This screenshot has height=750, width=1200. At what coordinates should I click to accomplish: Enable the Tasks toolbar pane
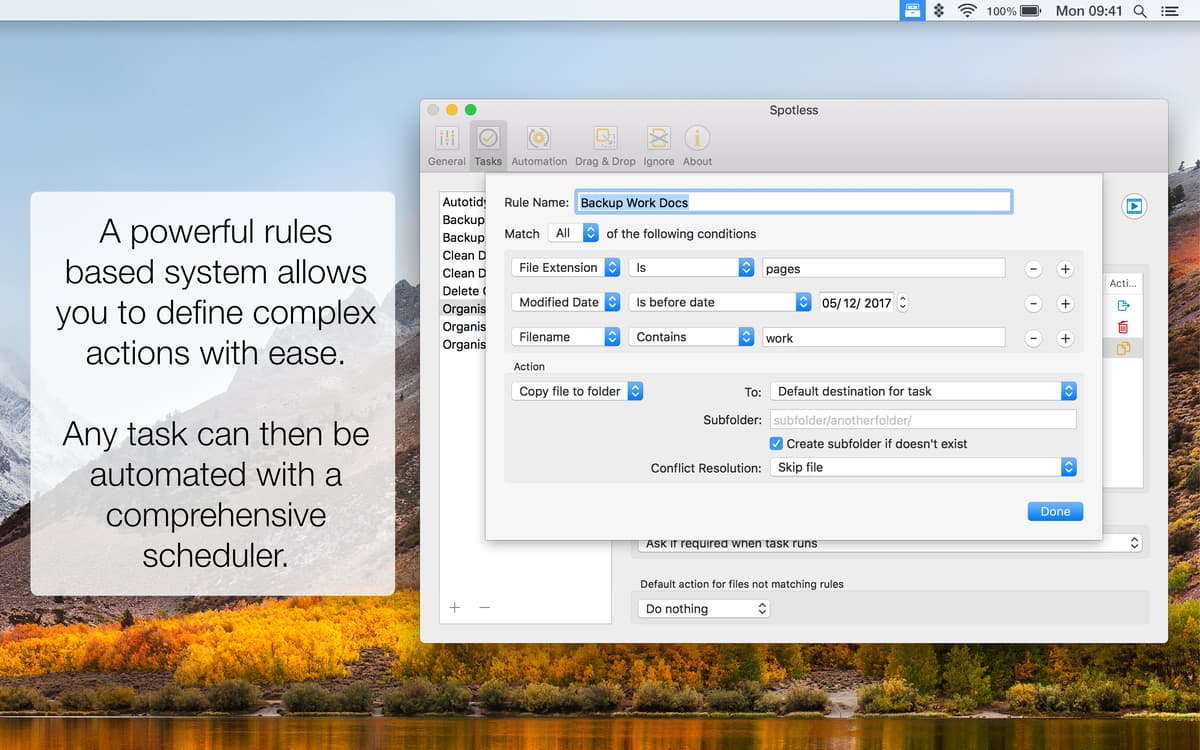tap(488, 143)
